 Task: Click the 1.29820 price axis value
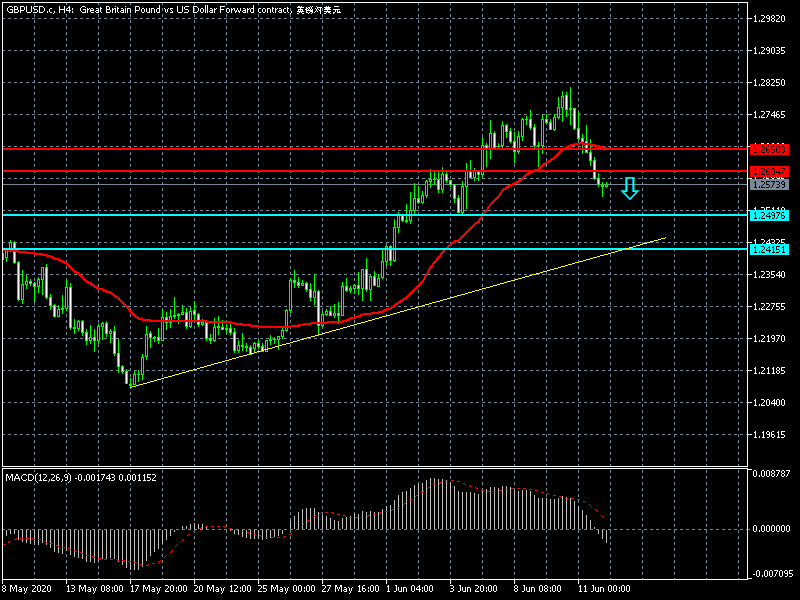pos(769,18)
